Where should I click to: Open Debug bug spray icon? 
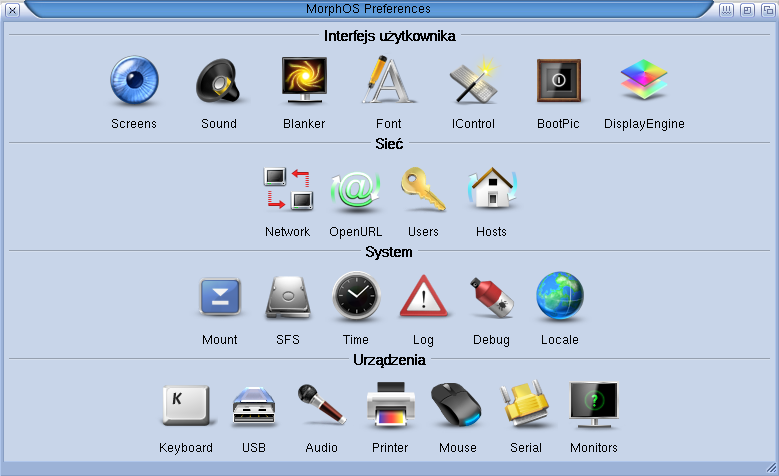[492, 297]
